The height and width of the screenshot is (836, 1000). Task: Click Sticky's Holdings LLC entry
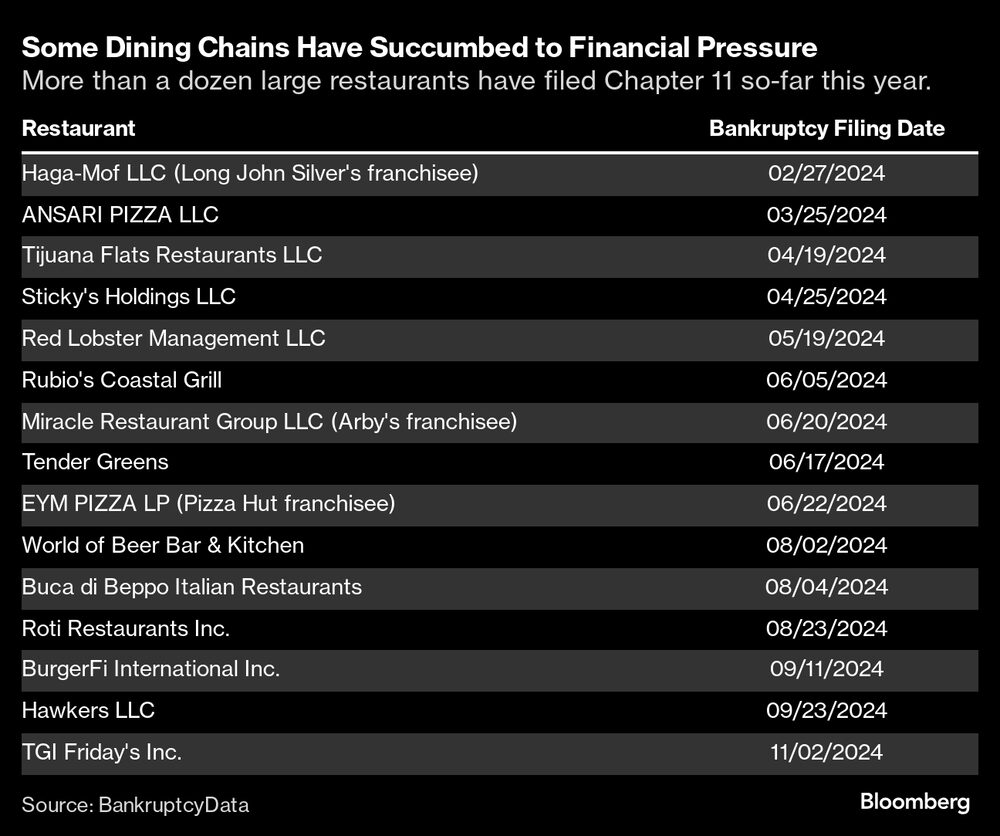(128, 297)
